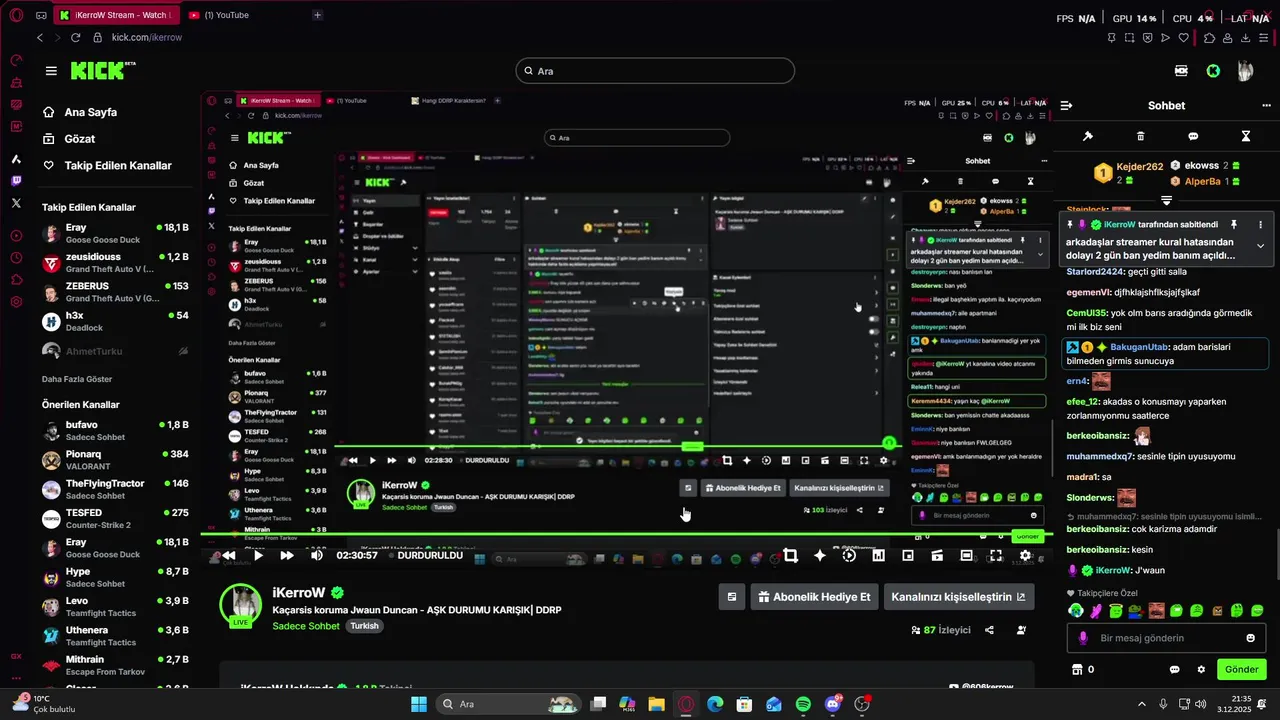The image size is (1280, 720).
Task: Unpin the pinned iKerroW message
Action: [x=1234, y=225]
